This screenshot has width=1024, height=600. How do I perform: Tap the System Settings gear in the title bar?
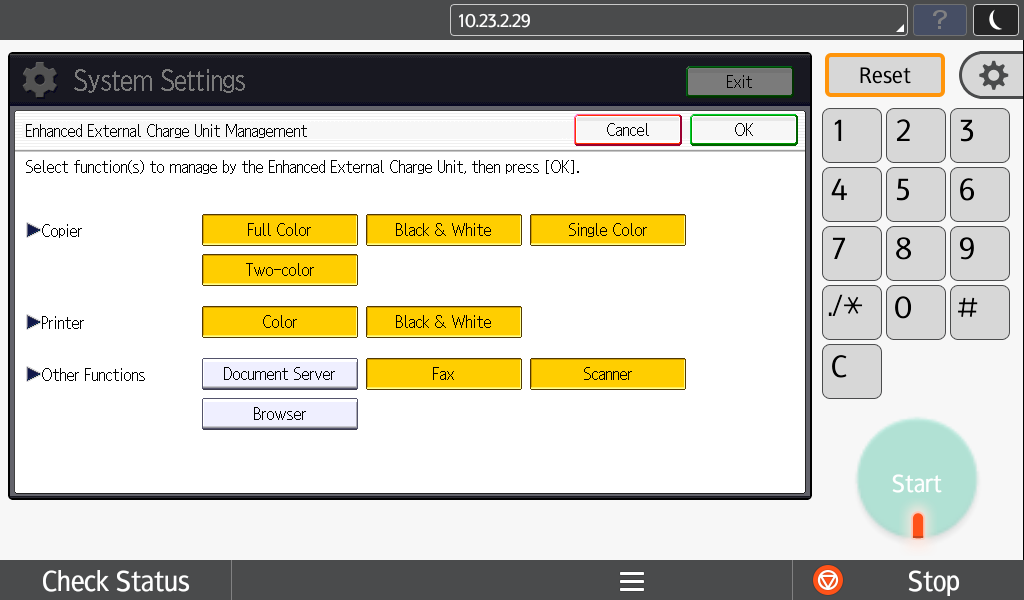coord(39,79)
